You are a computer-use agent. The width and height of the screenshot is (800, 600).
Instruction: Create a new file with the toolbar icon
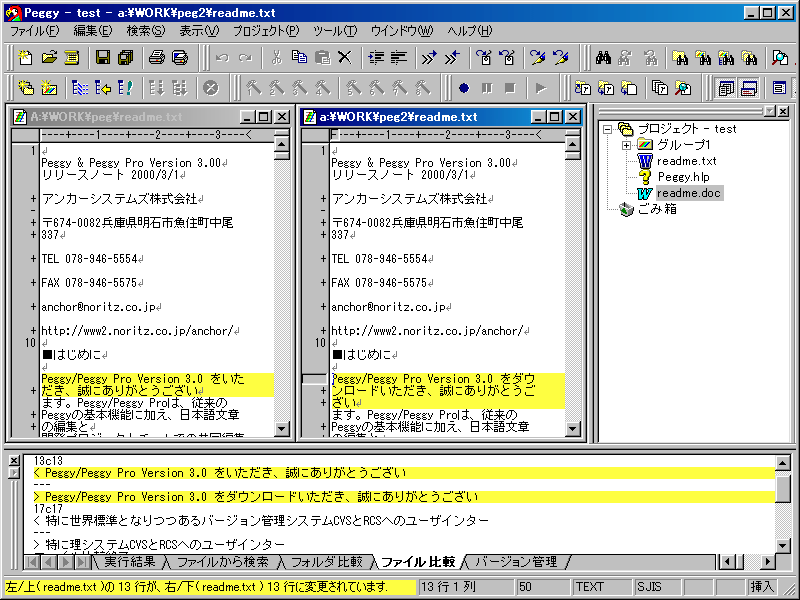[x=24, y=58]
